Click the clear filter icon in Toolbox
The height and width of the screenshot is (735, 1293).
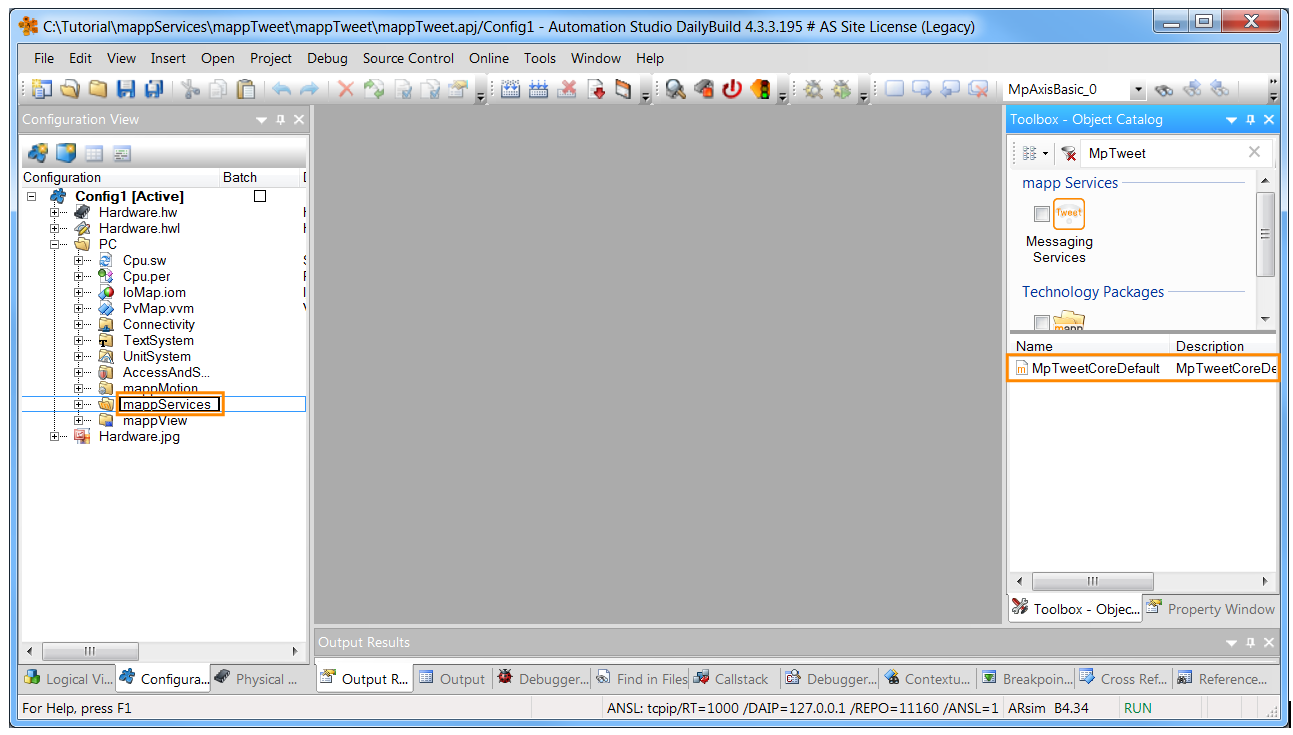[x=1069, y=153]
